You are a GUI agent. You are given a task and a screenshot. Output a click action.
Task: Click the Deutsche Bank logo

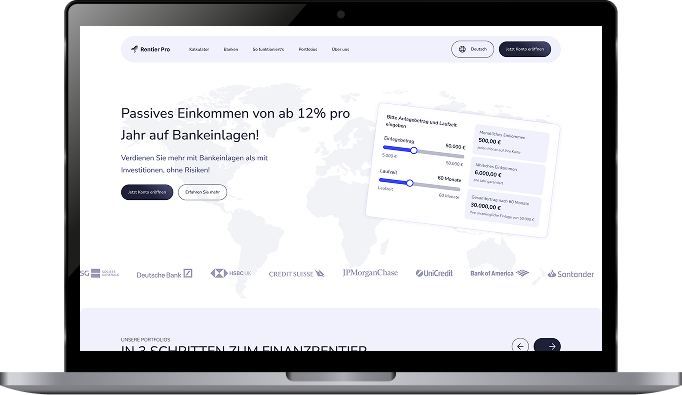pyautogui.click(x=164, y=274)
